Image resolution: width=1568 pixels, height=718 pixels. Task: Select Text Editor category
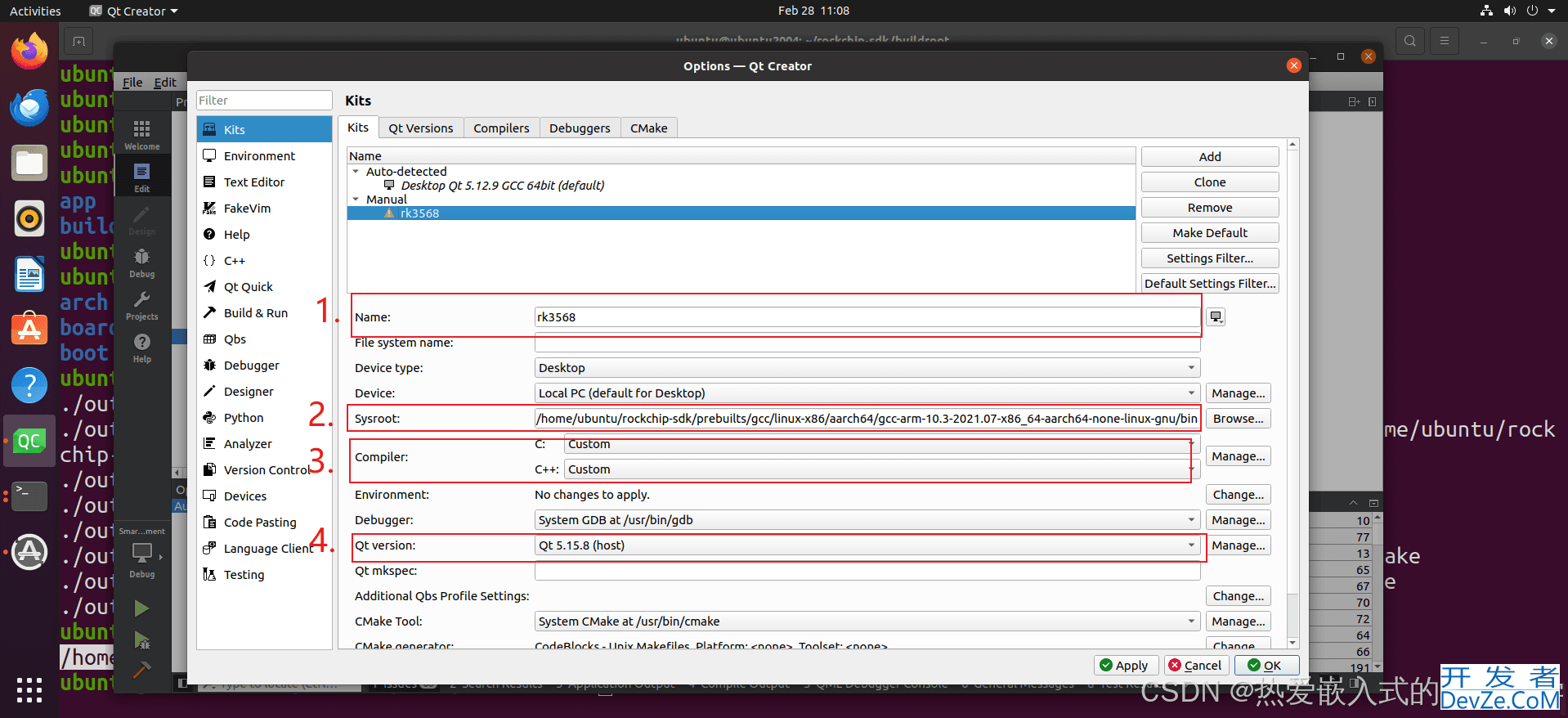click(265, 182)
